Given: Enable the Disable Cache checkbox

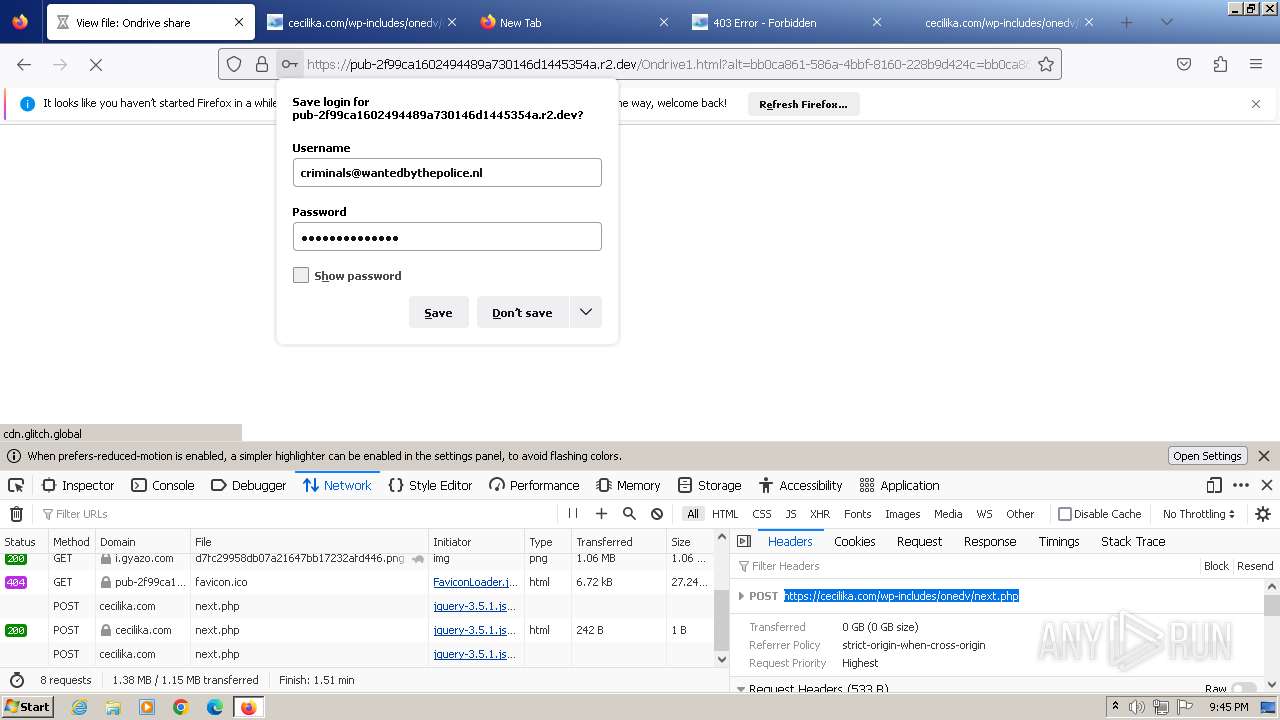Looking at the screenshot, I should point(1065,514).
